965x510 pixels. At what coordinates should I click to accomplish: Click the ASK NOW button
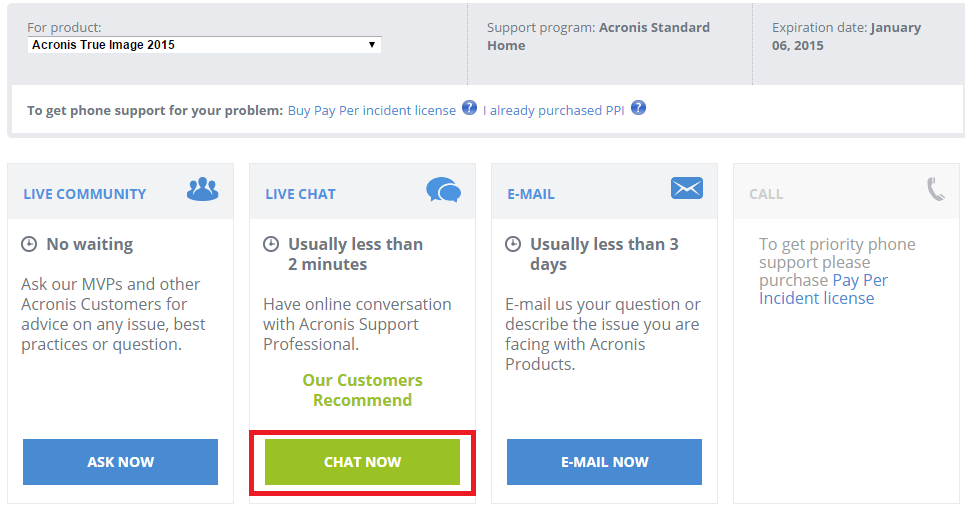point(121,462)
